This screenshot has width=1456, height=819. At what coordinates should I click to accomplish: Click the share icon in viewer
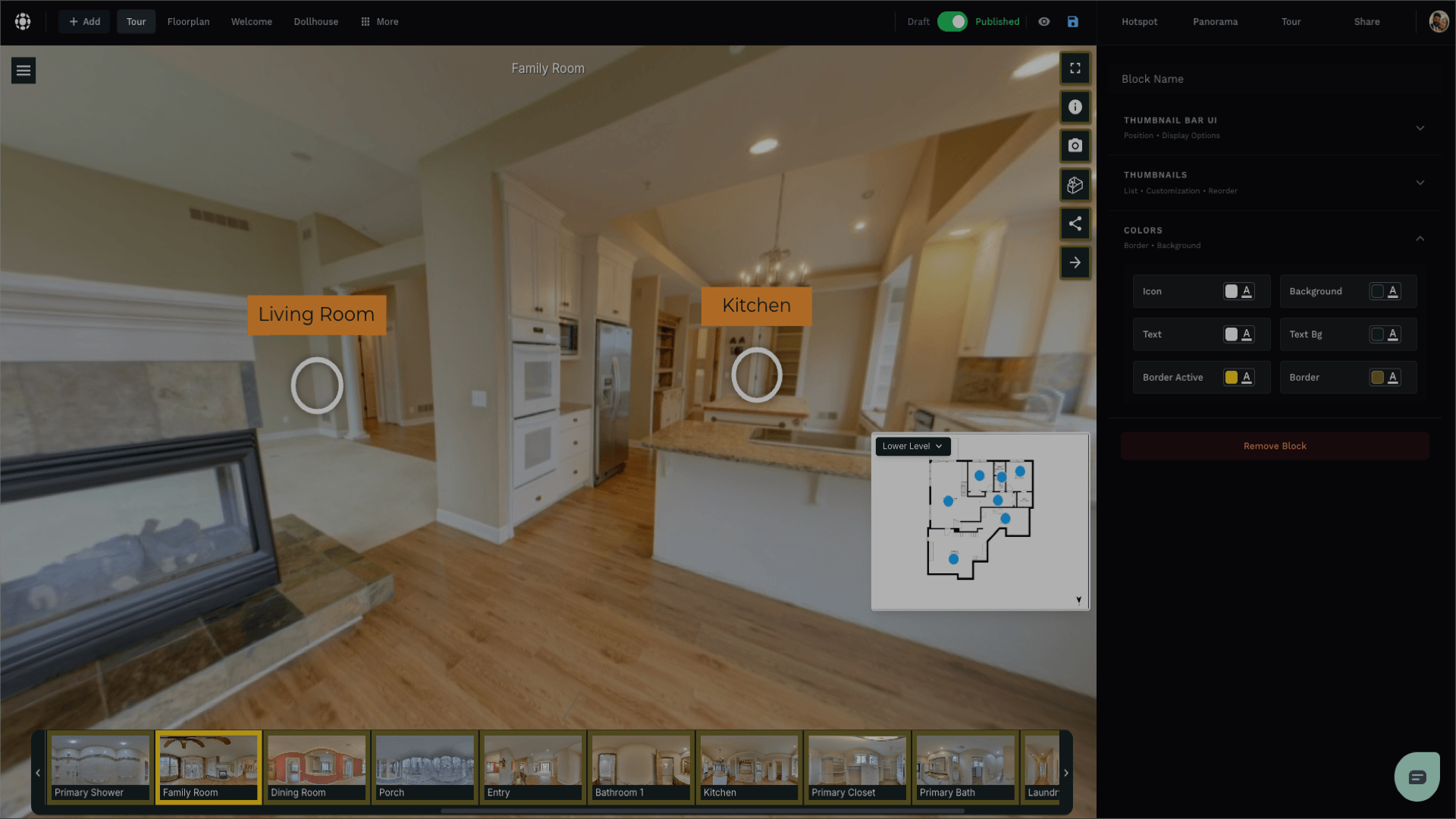coord(1075,224)
